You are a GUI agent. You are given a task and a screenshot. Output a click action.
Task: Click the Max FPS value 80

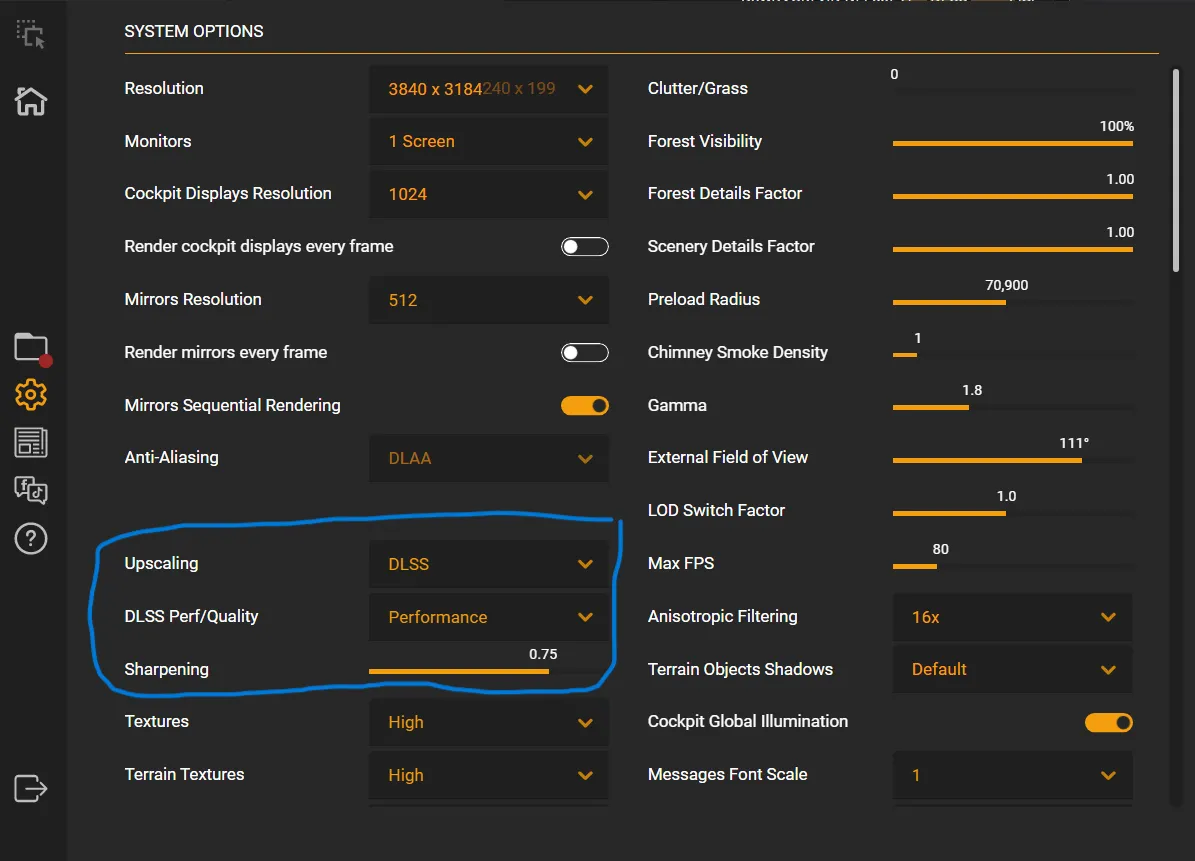click(x=940, y=549)
